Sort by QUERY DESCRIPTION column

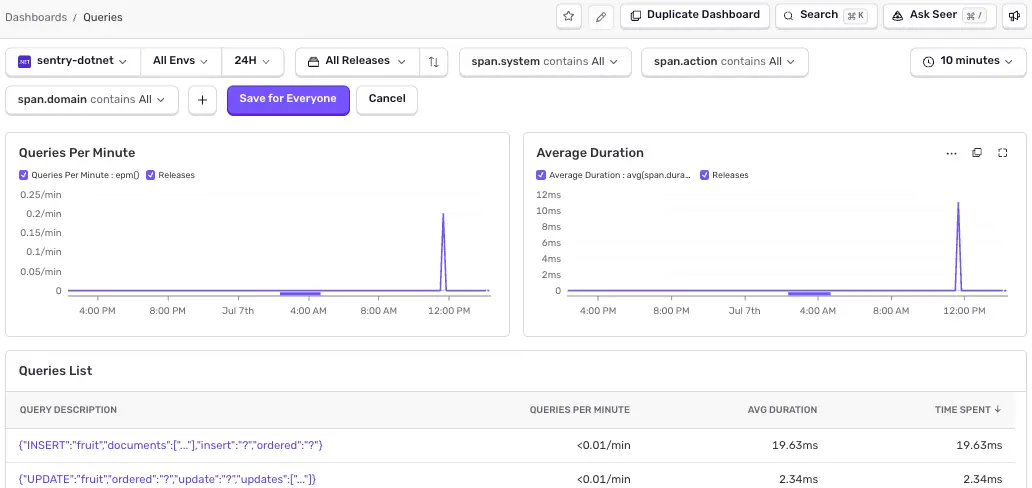68,410
